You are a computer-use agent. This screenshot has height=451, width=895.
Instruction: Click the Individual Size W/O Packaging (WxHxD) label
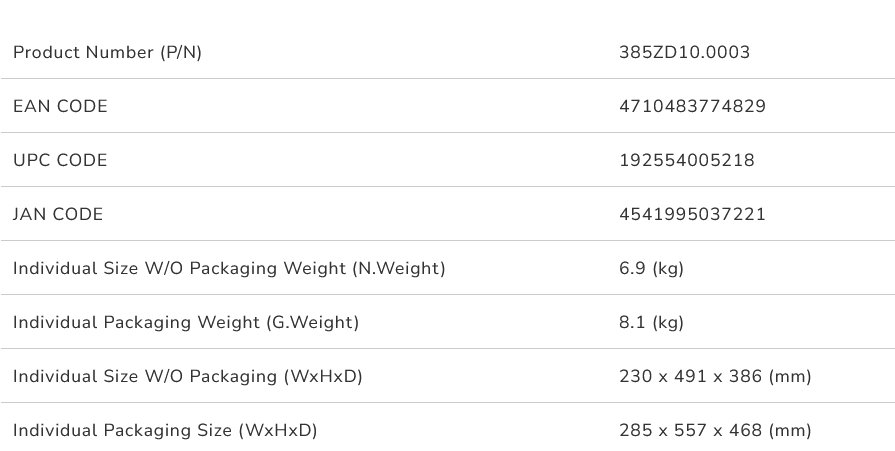[187, 376]
